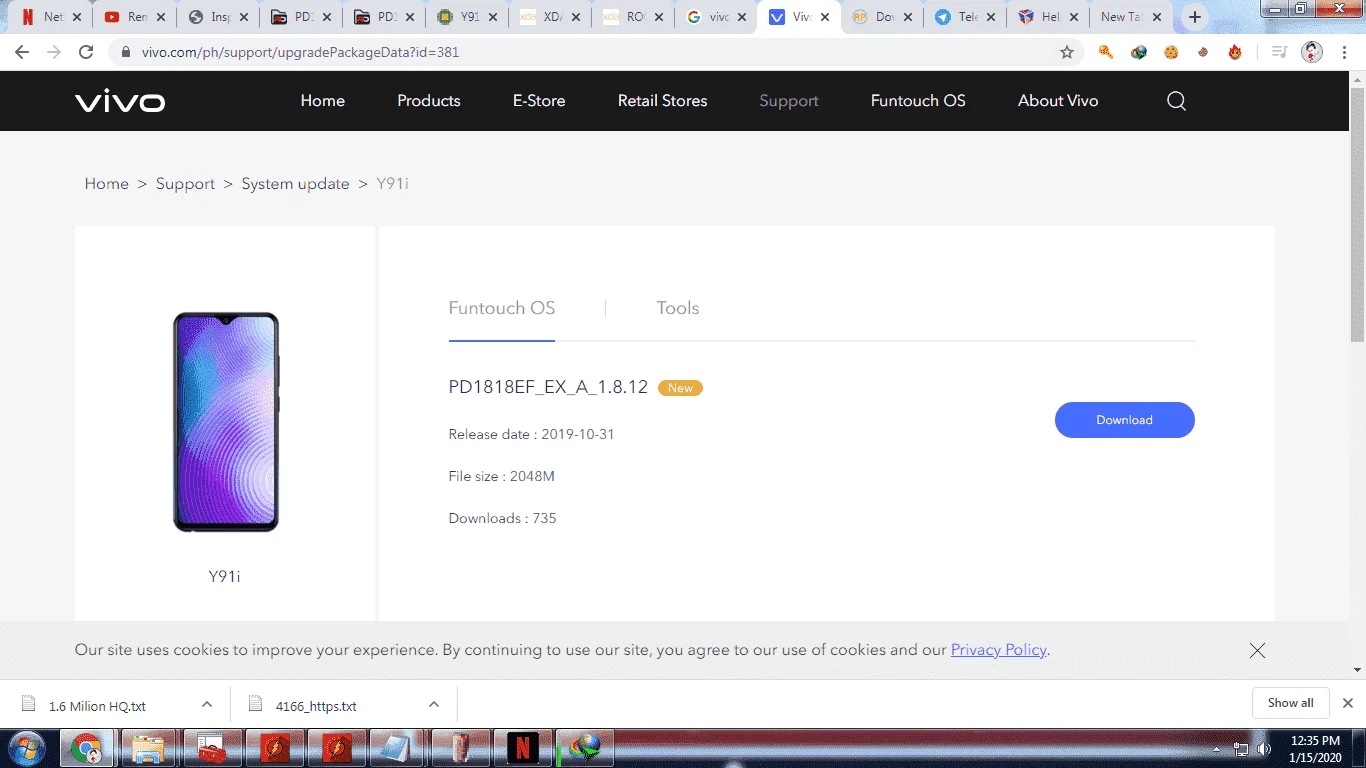Click the vivo logo in the header
The height and width of the screenshot is (768, 1366).
[x=120, y=101]
